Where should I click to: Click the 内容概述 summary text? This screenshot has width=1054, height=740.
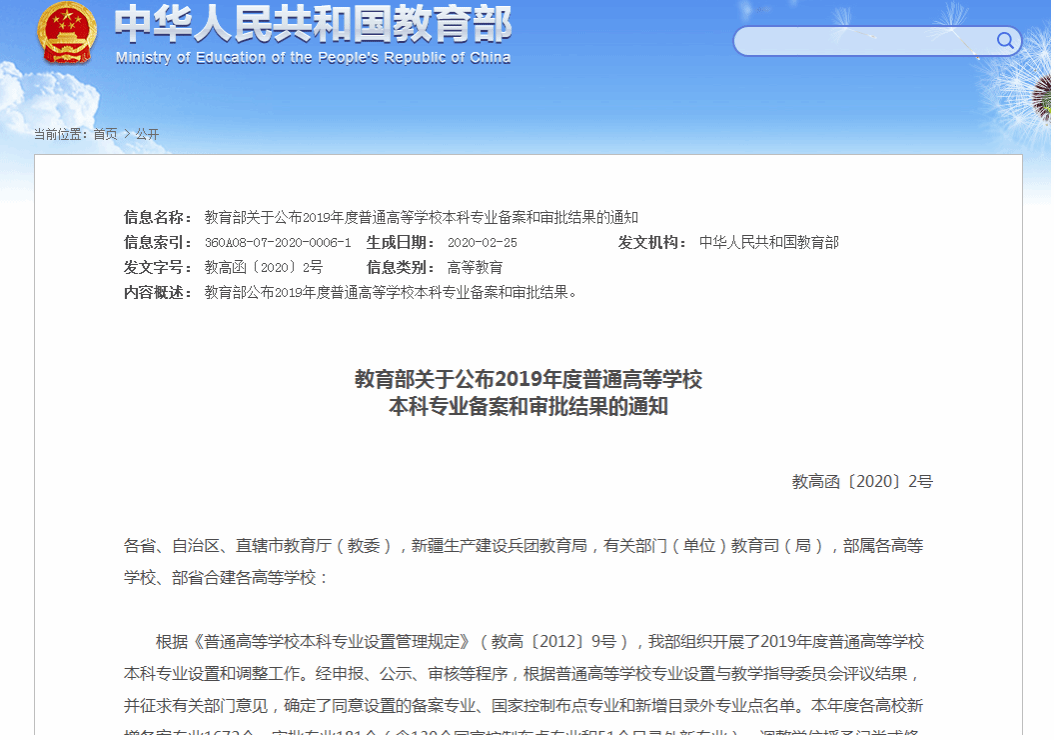click(391, 293)
